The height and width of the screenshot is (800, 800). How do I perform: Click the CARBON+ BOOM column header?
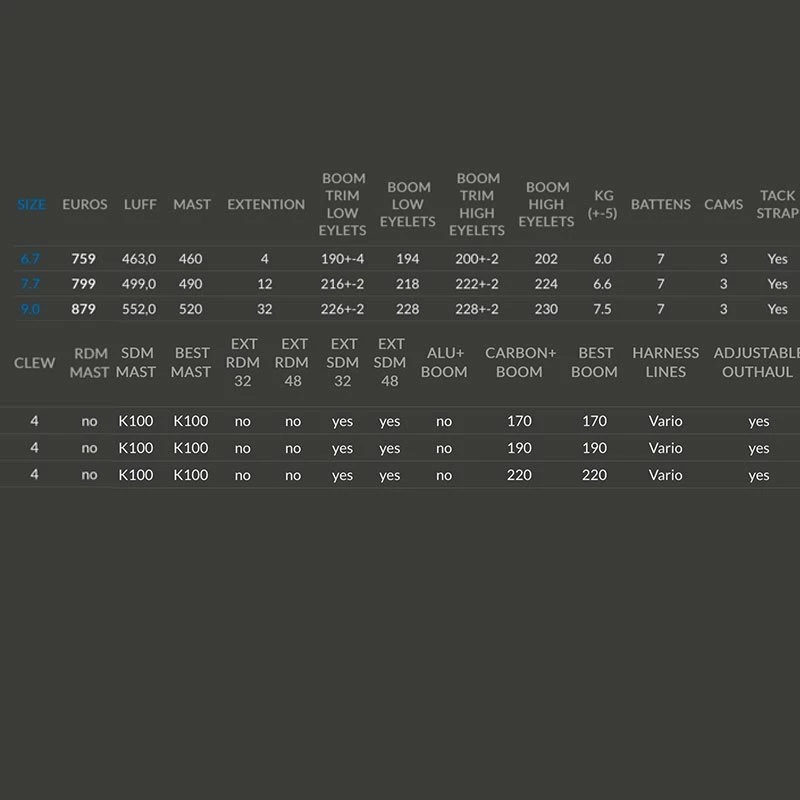coord(520,363)
